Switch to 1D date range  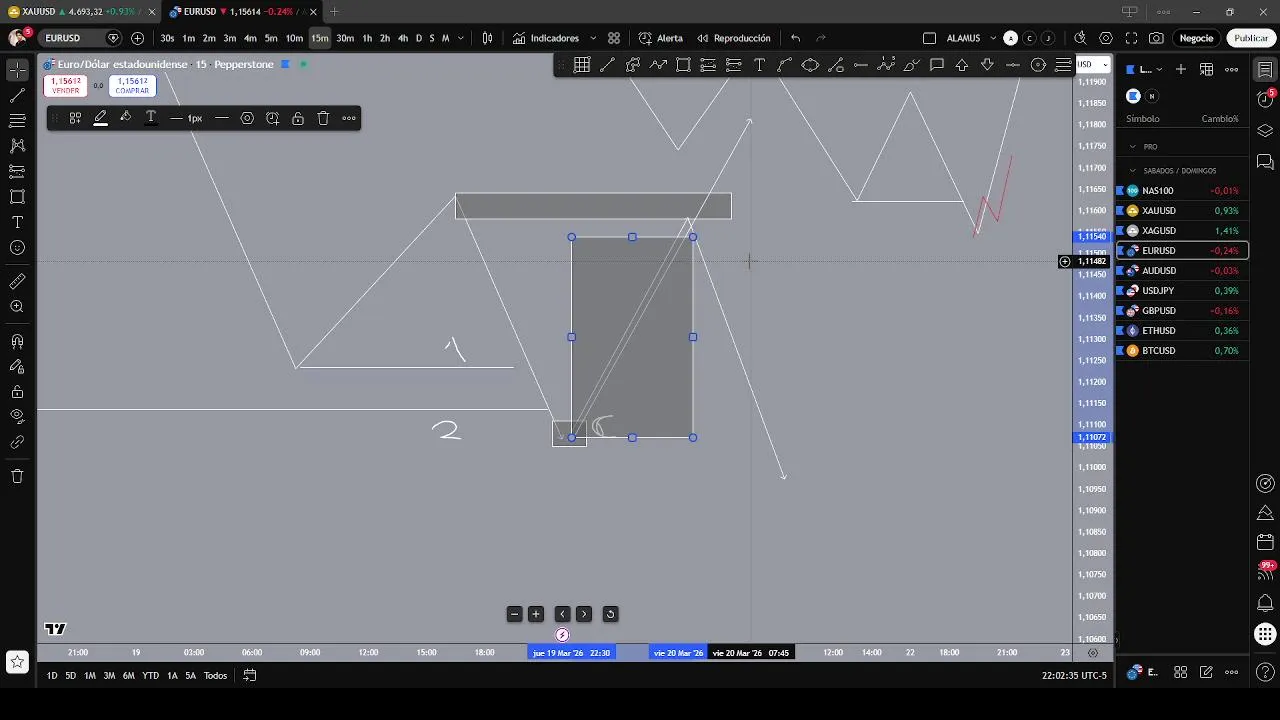(x=52, y=676)
